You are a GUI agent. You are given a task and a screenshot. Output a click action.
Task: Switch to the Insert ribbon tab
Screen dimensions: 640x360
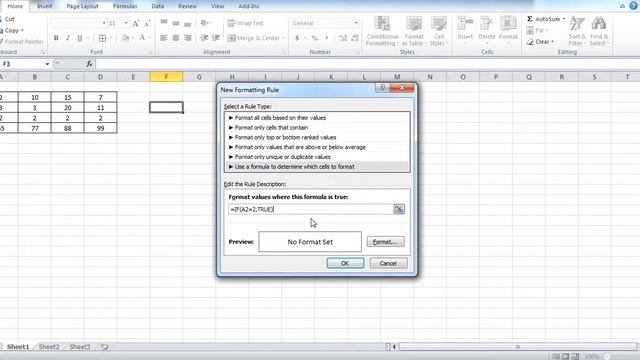coord(44,6)
